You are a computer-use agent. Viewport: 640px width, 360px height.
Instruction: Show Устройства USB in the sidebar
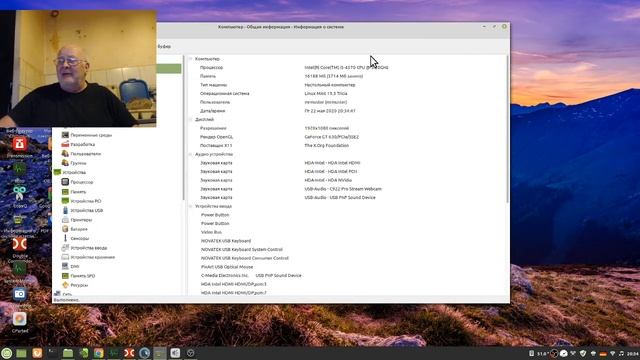pyautogui.click(x=87, y=210)
